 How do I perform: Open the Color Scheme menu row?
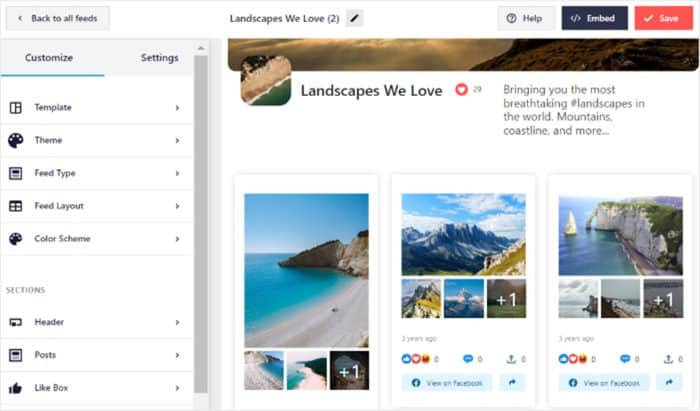pos(96,239)
